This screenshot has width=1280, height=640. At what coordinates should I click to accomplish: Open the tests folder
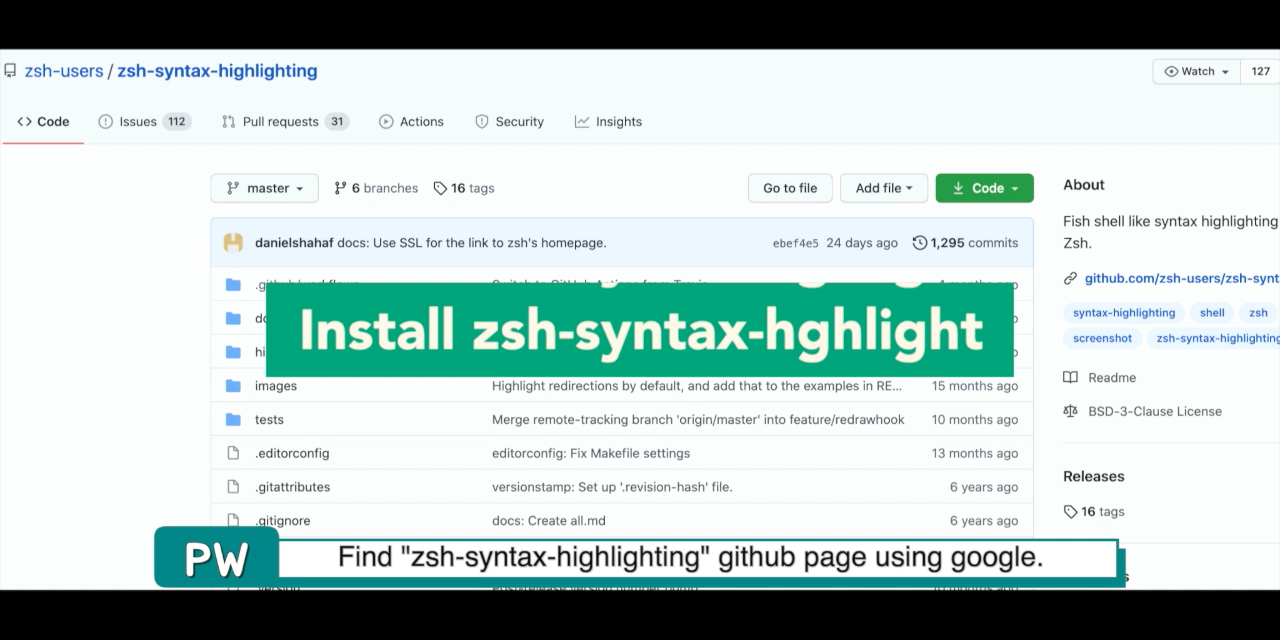tap(269, 420)
